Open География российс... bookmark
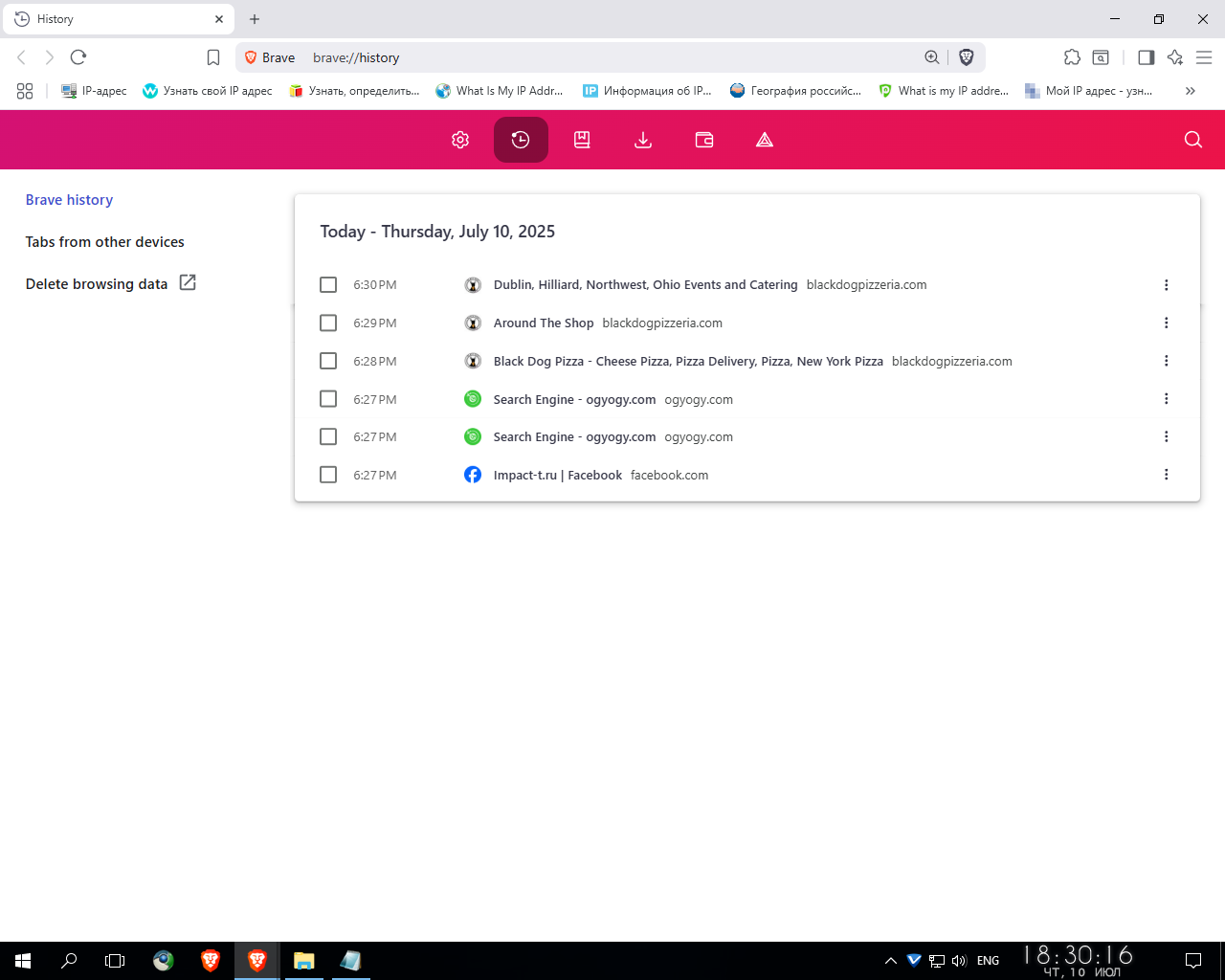 [795, 91]
